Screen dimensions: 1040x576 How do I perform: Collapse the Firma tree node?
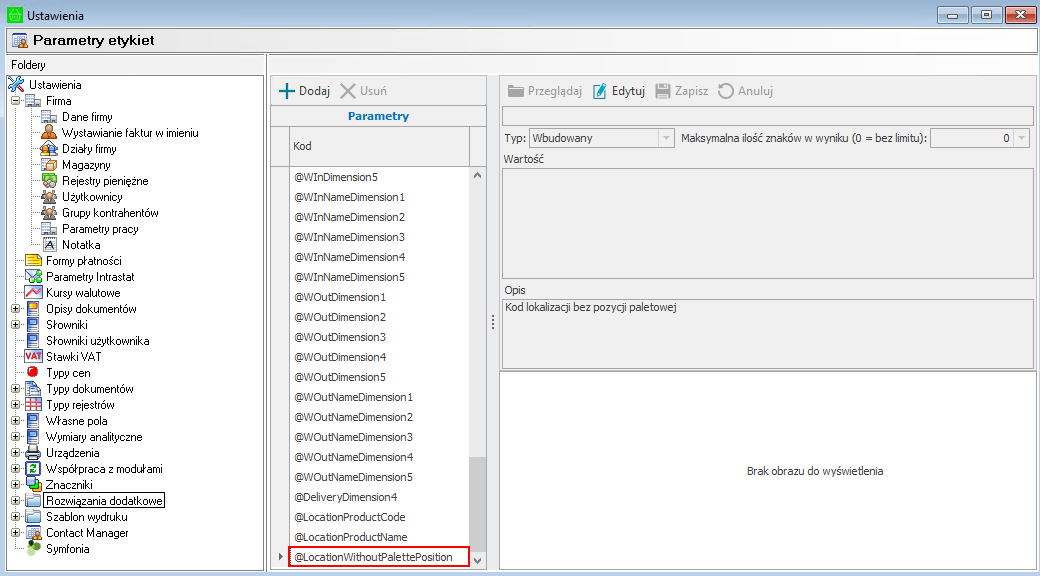(x=16, y=101)
